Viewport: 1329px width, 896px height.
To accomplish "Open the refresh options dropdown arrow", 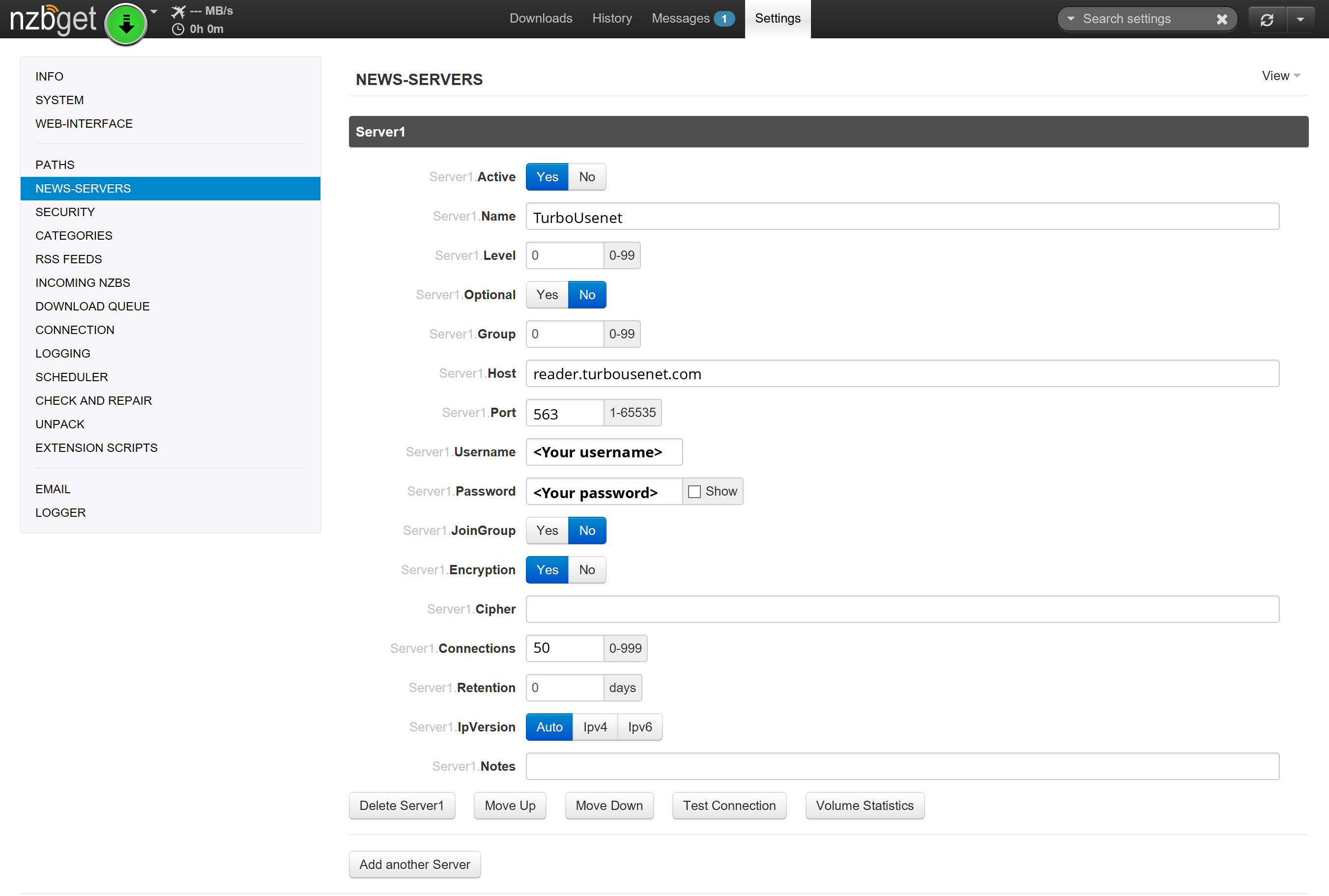I will (x=1300, y=20).
